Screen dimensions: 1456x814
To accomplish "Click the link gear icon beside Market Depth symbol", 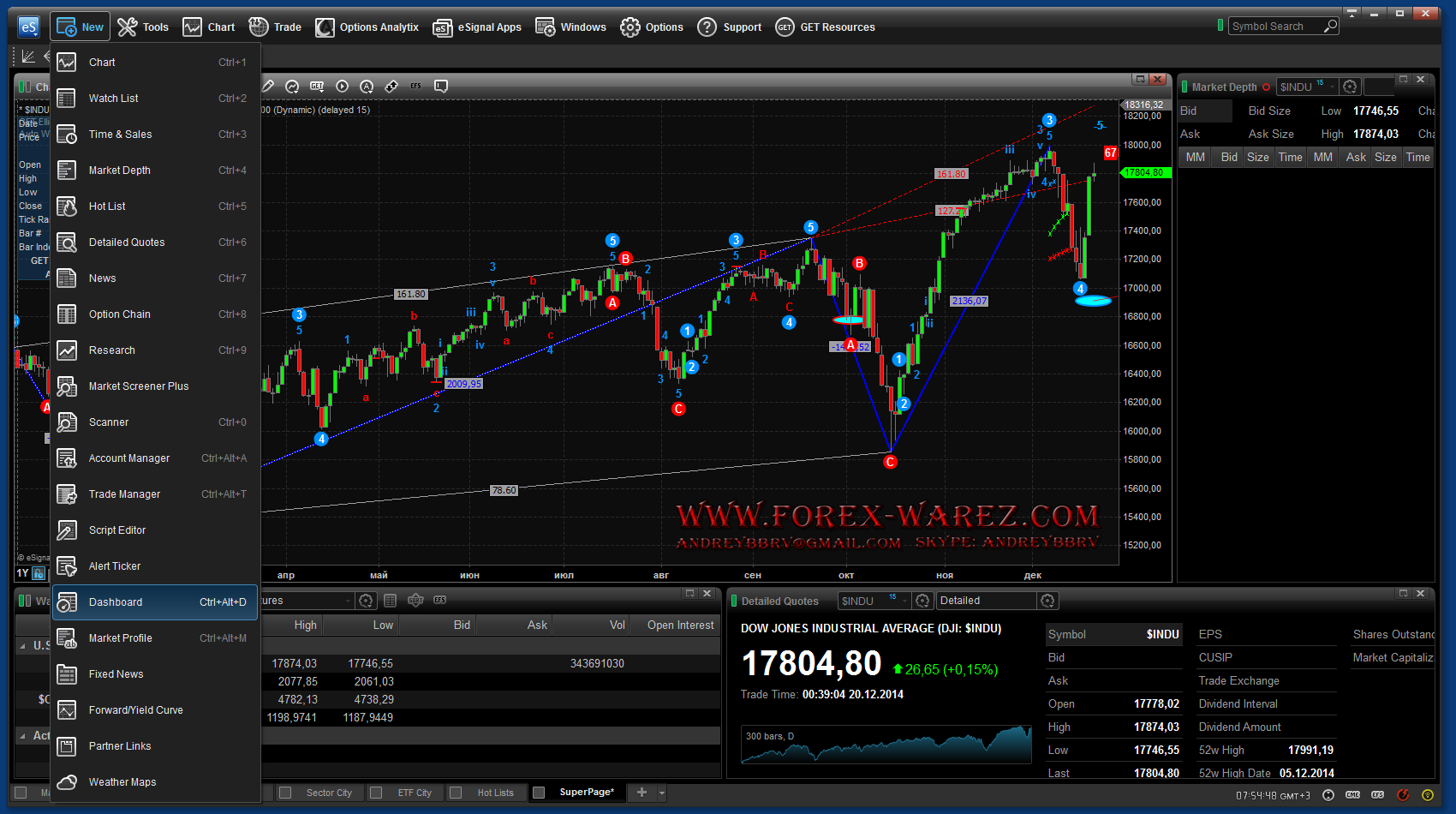I will click(x=1350, y=87).
